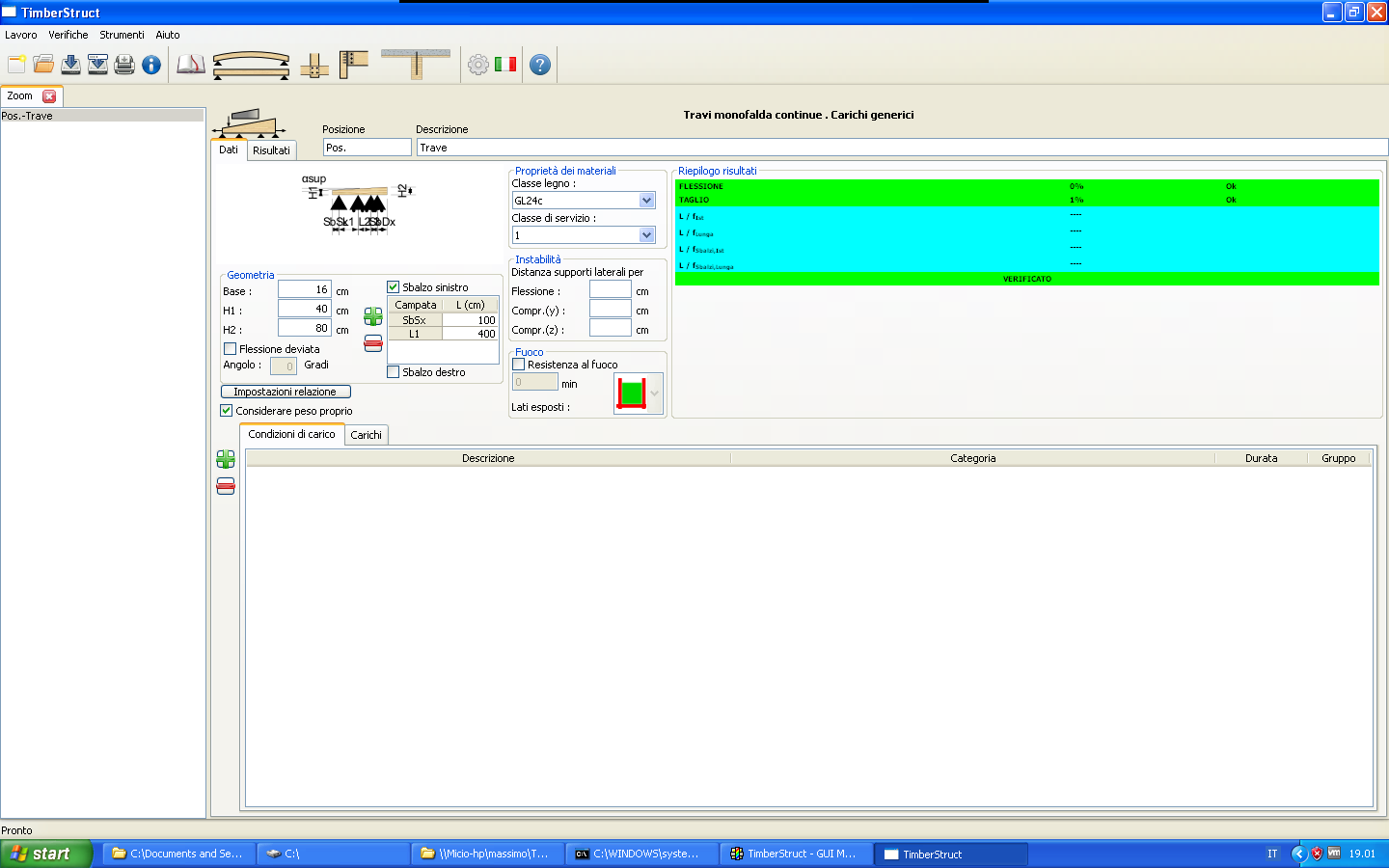Remove load condition with red minus icon
This screenshot has height=868, width=1389.
[226, 486]
